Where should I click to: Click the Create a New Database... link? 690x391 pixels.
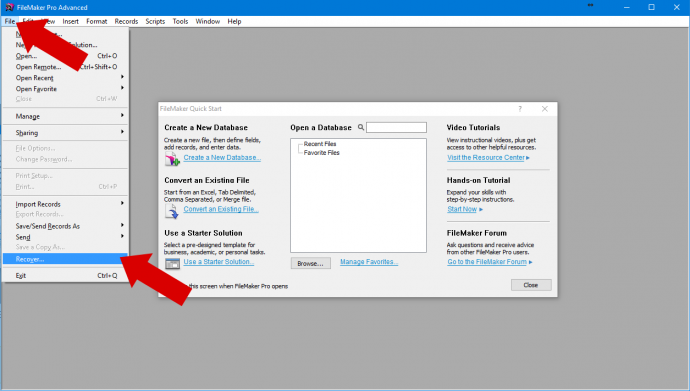222,157
